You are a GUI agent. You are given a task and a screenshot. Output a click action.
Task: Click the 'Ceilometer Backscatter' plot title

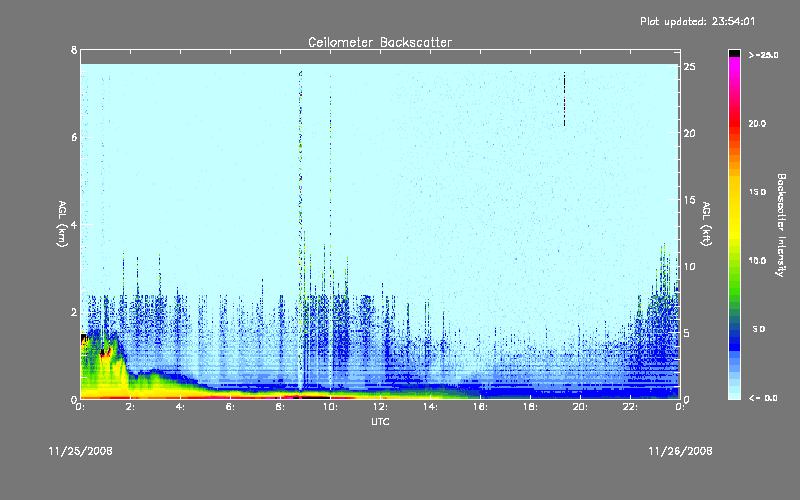[x=380, y=42]
